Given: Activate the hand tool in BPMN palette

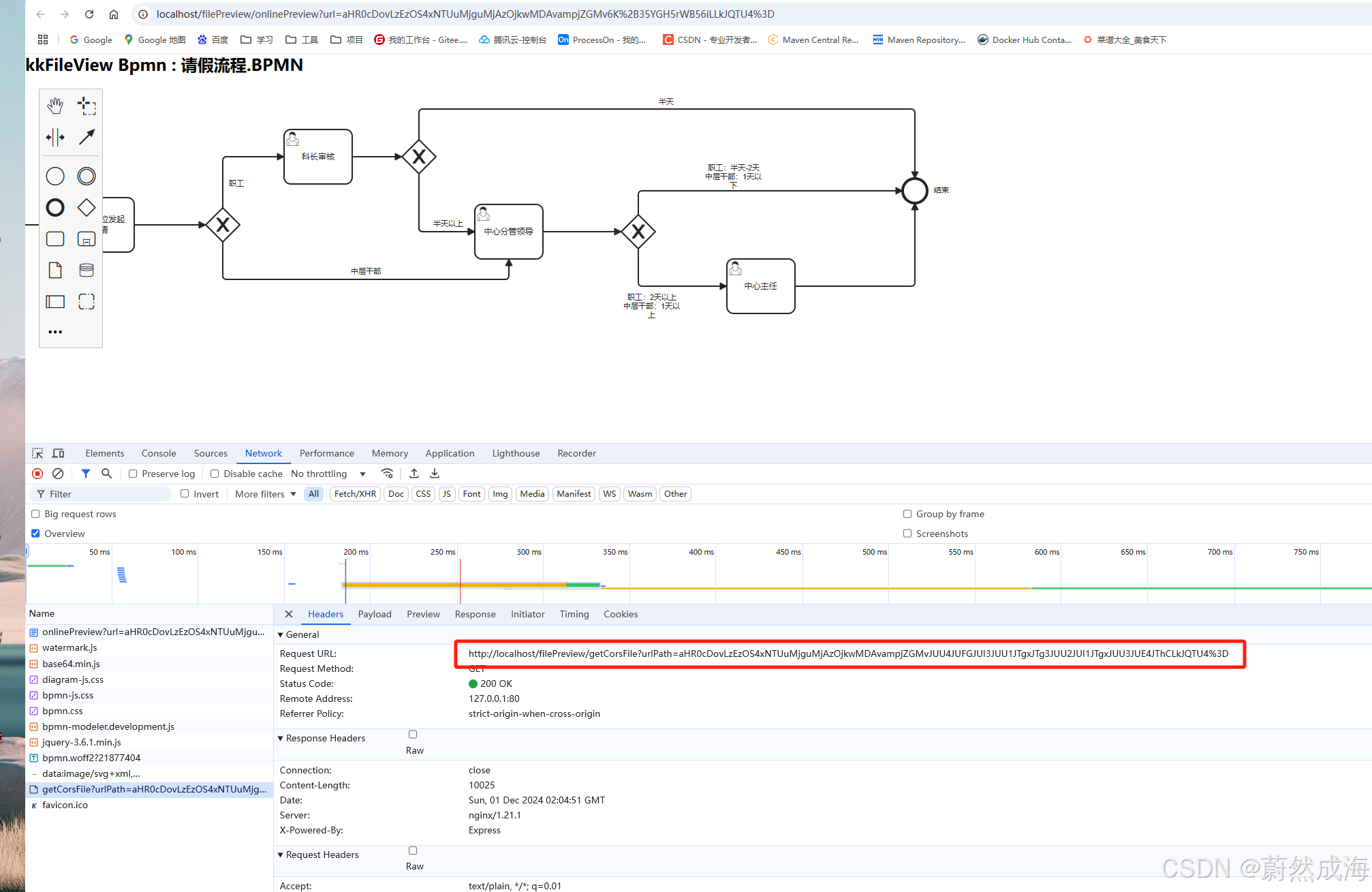Looking at the screenshot, I should (x=55, y=106).
